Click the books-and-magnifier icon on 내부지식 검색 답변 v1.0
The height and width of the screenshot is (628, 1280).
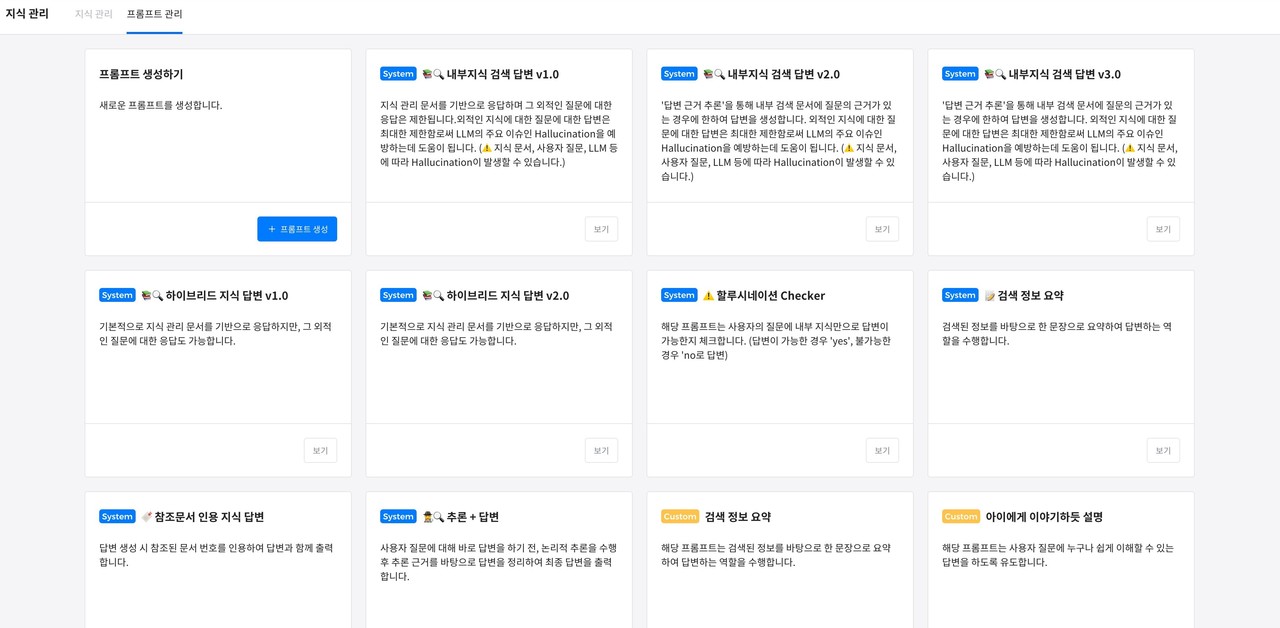click(432, 72)
